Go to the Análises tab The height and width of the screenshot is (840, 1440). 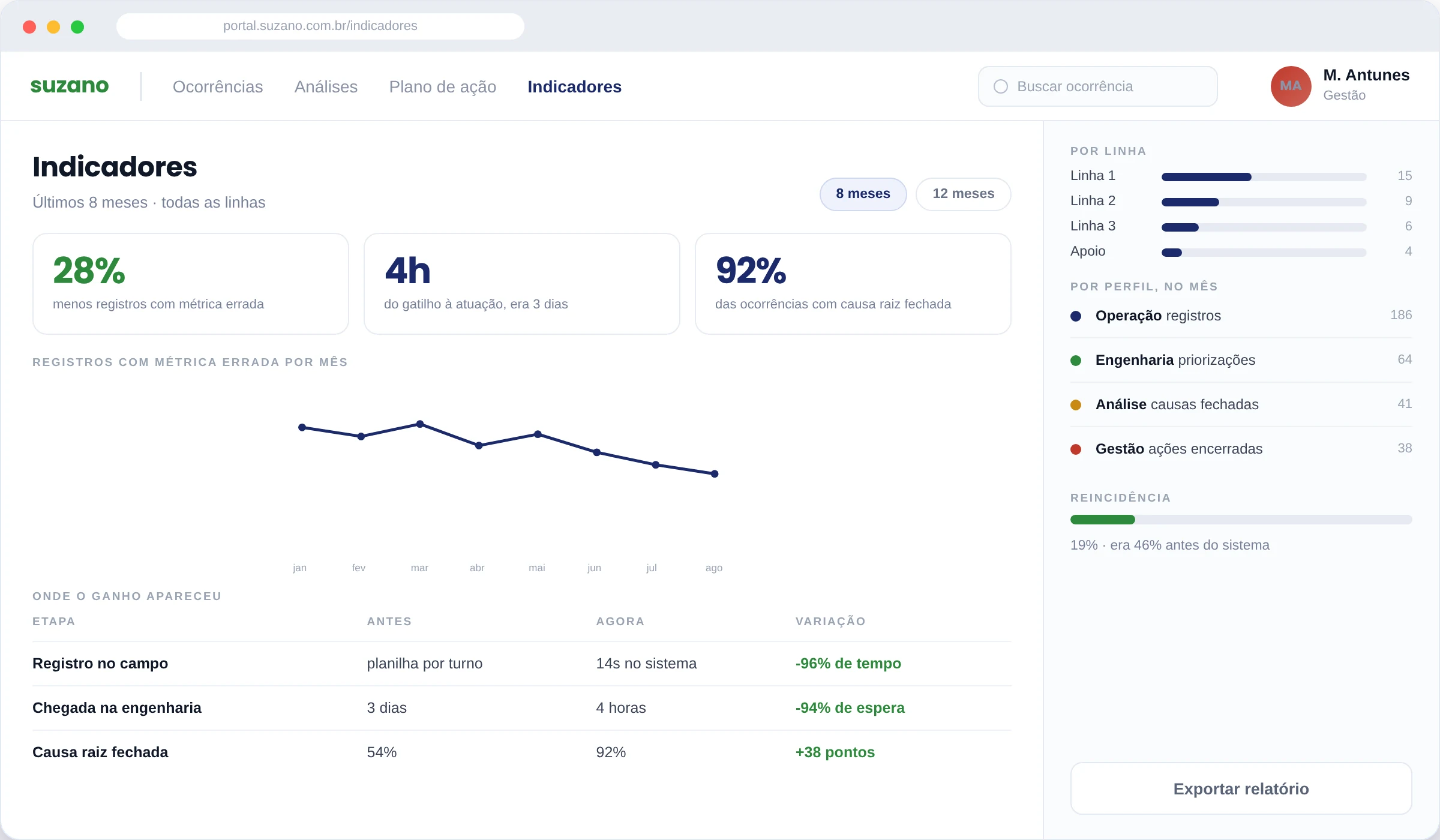click(x=326, y=86)
